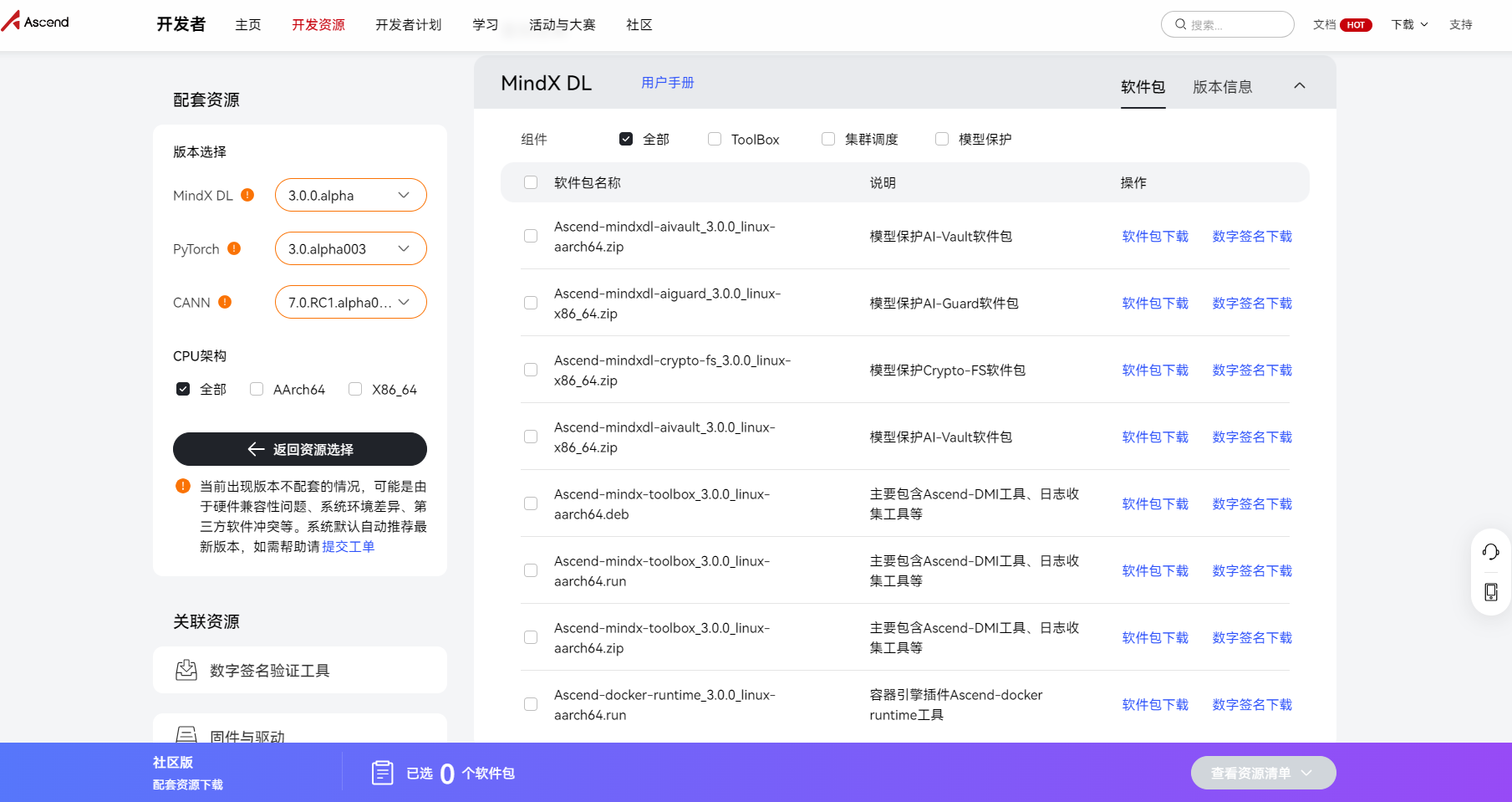Open the MindX DL version dropdown
This screenshot has height=802, width=1512.
351,195
